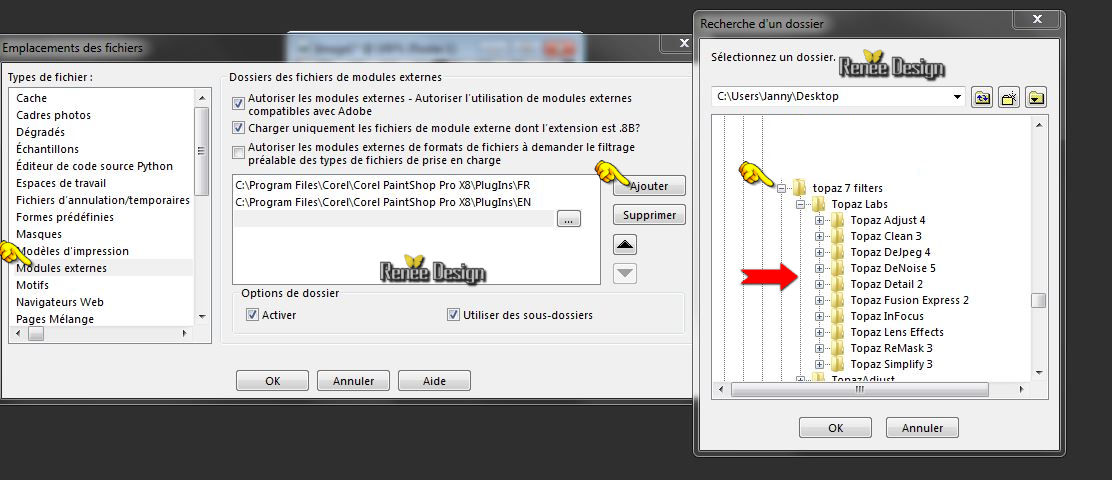Toggle Charger uniquement .8B? extension checkbox
1112x480 pixels.
pyautogui.click(x=238, y=128)
